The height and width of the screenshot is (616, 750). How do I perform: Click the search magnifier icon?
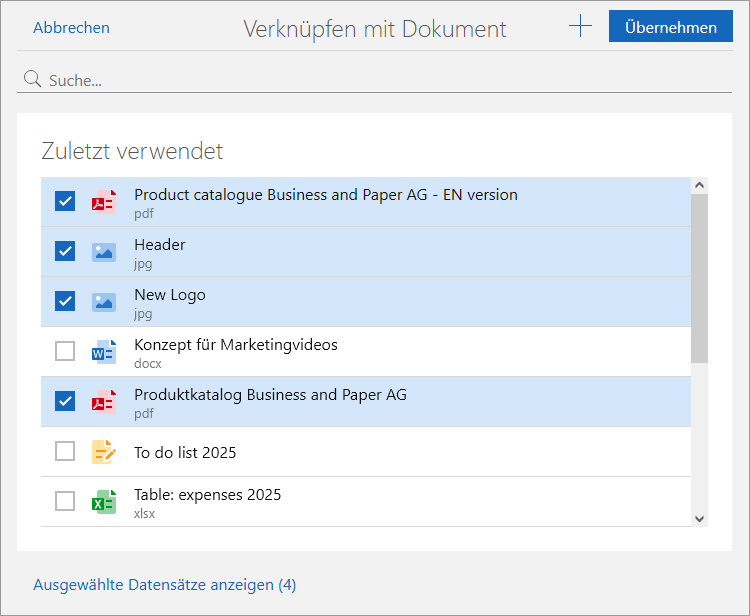(32, 79)
